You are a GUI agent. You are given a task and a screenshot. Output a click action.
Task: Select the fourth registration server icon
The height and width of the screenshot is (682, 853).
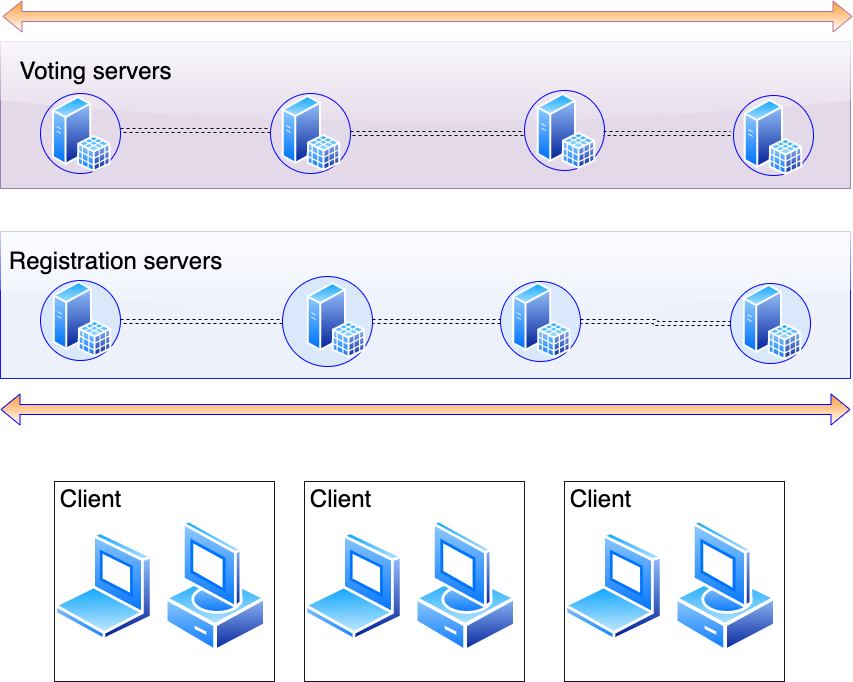[x=770, y=324]
